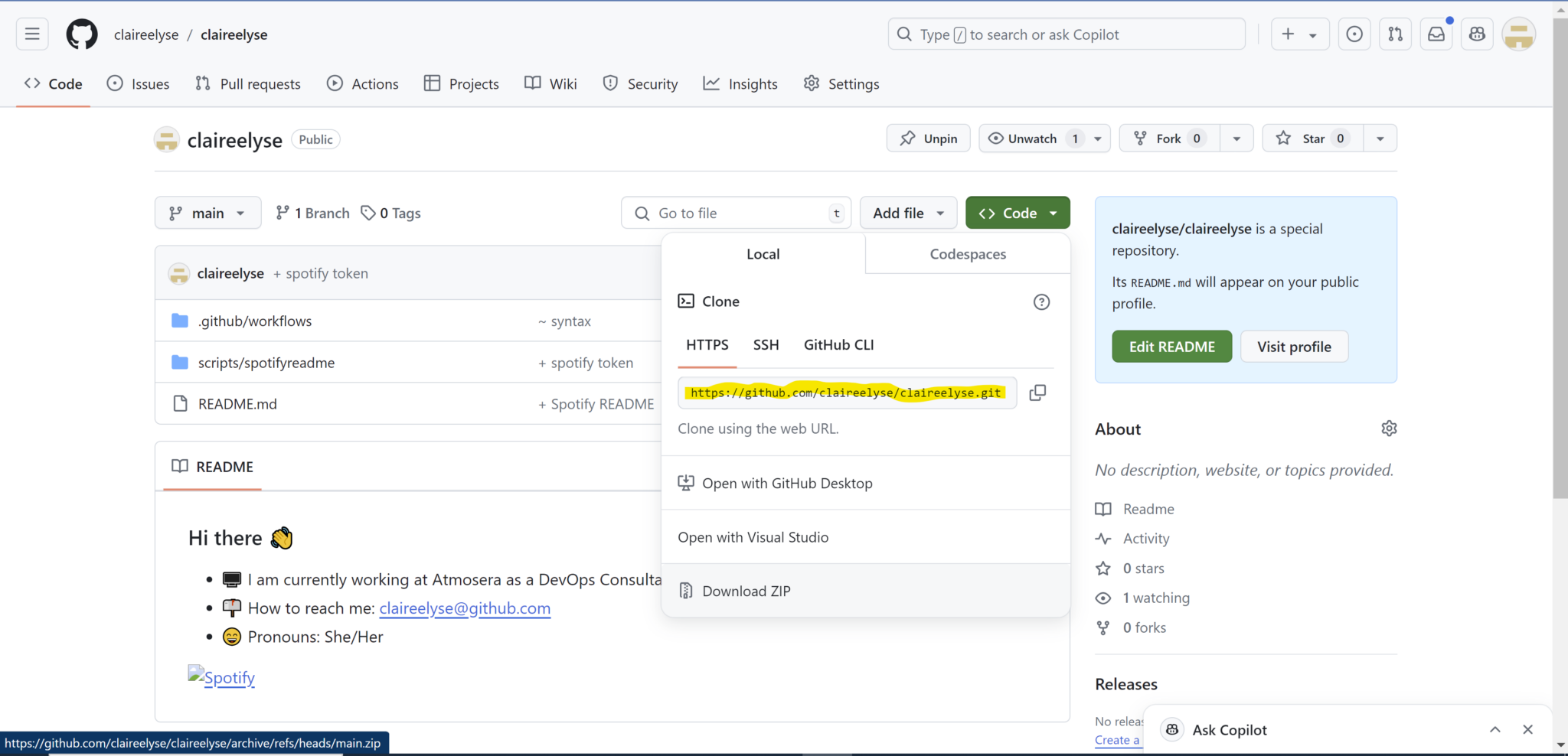This screenshot has width=1568, height=756.
Task: Star the claireelyse repository
Action: pos(1312,138)
